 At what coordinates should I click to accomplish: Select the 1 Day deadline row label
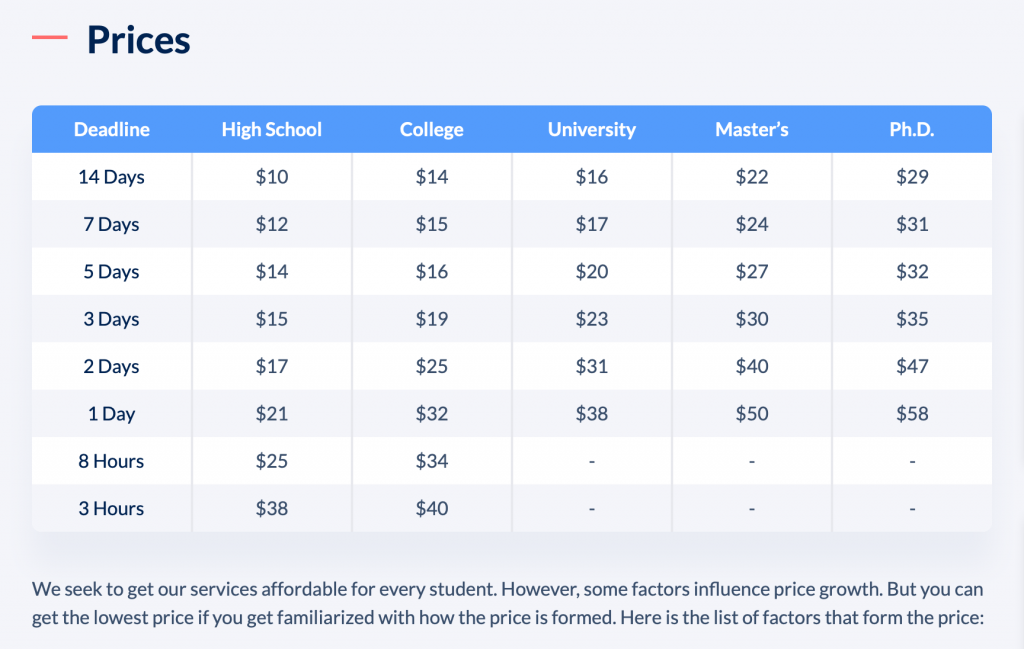pos(112,414)
